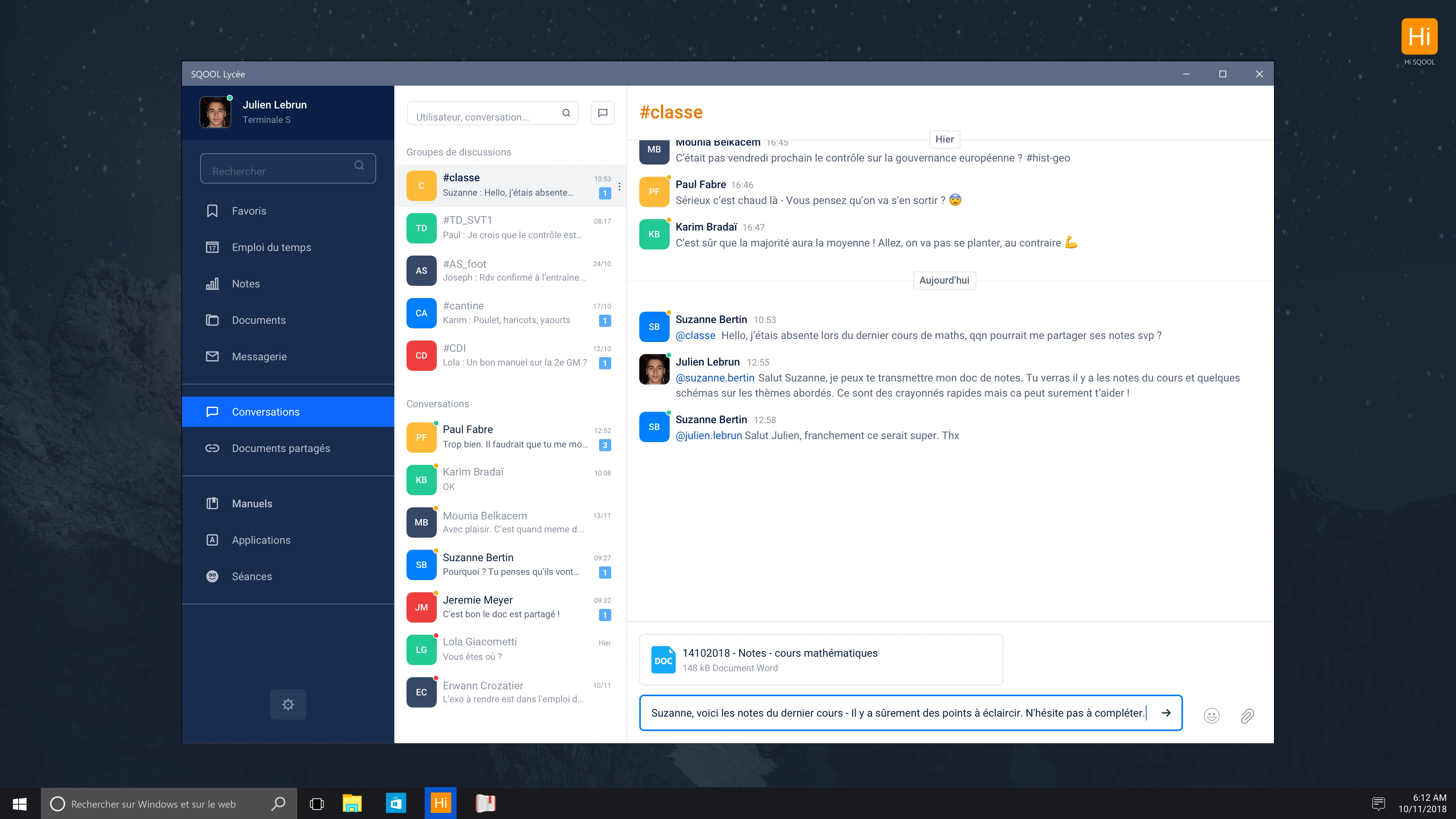
Task: Select Conversations in the sidebar
Action: coord(266,411)
